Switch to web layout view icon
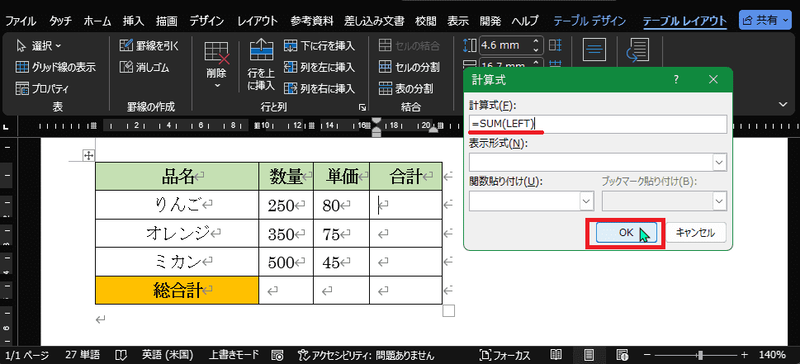The width and height of the screenshot is (800, 364). point(622,355)
